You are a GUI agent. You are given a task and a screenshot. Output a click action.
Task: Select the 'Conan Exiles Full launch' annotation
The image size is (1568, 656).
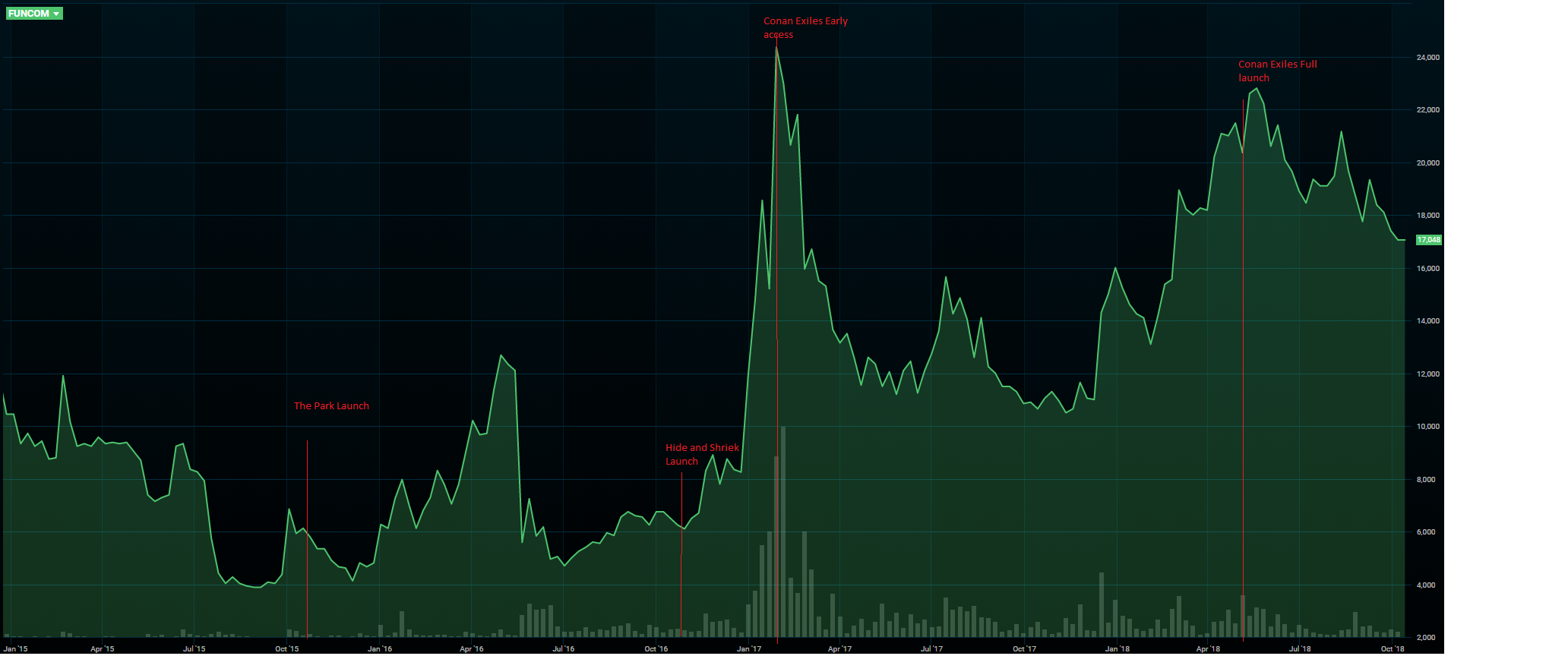[1278, 71]
